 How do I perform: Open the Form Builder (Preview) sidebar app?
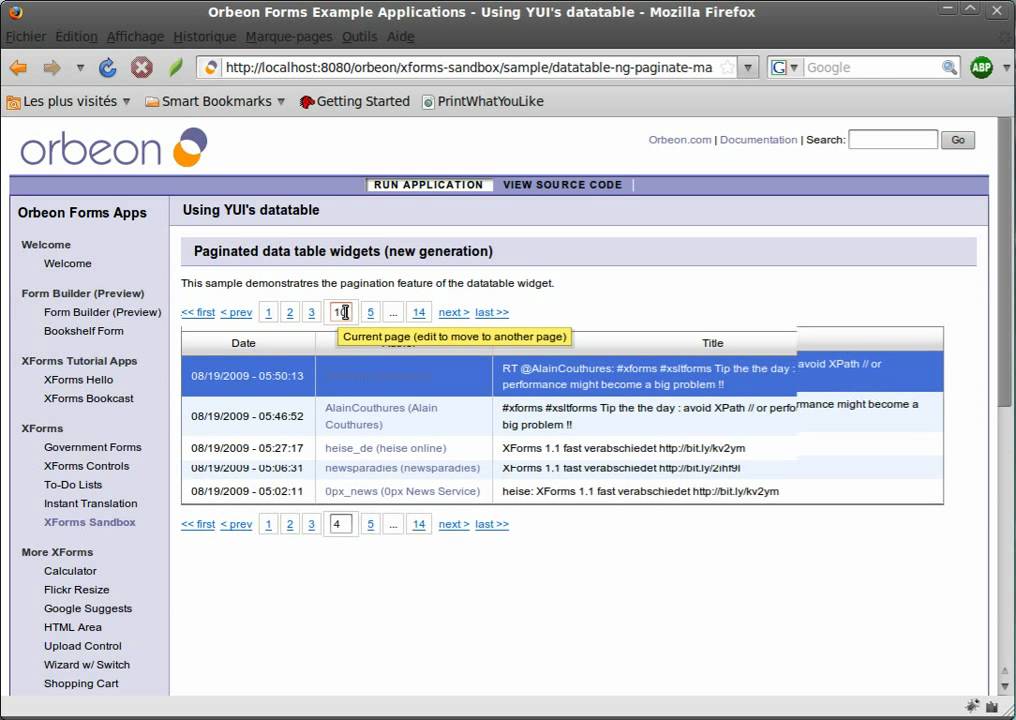tap(102, 312)
